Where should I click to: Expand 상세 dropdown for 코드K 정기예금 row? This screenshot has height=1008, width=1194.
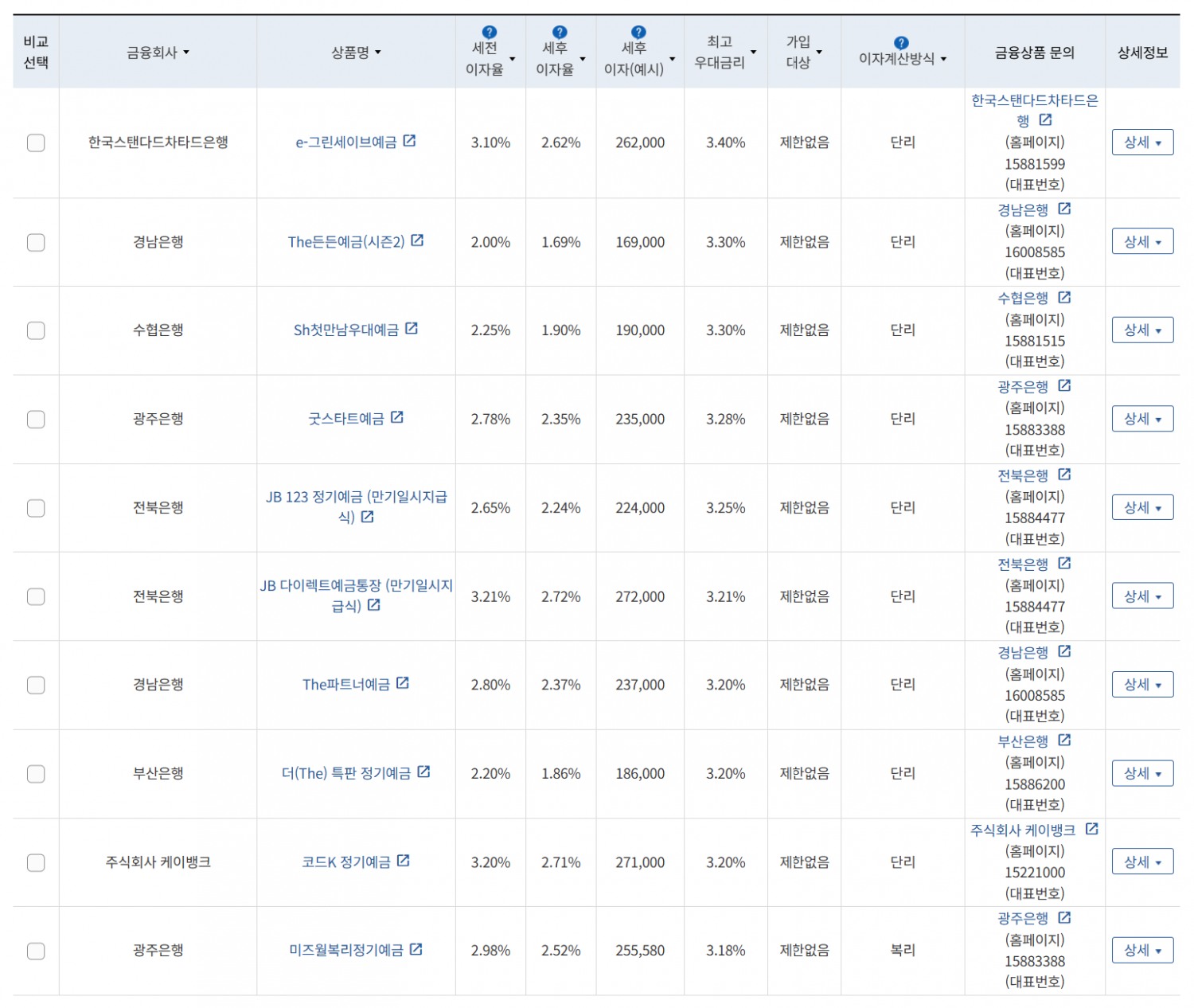coord(1142,861)
